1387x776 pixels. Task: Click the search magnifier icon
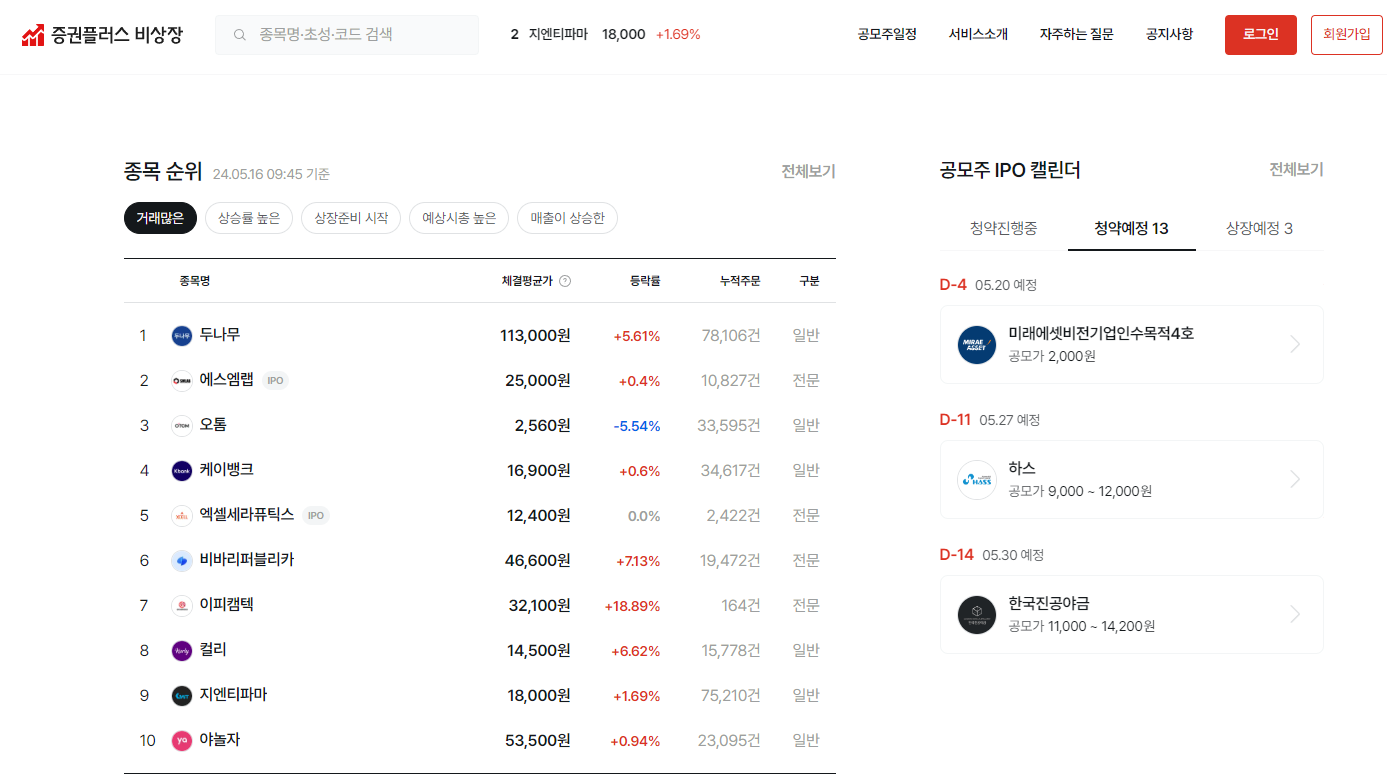click(x=239, y=33)
